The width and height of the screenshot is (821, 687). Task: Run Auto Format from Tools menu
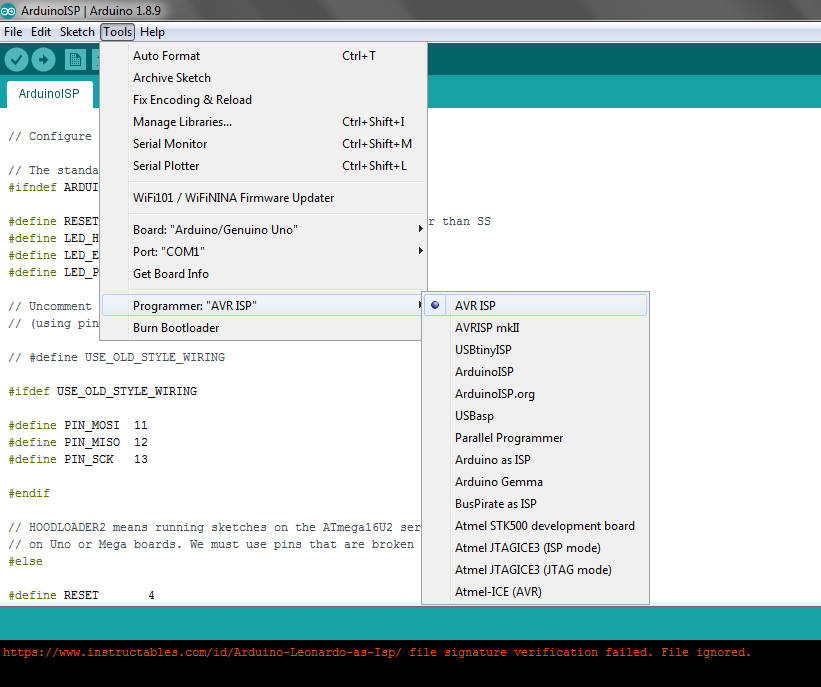[x=263, y=56]
